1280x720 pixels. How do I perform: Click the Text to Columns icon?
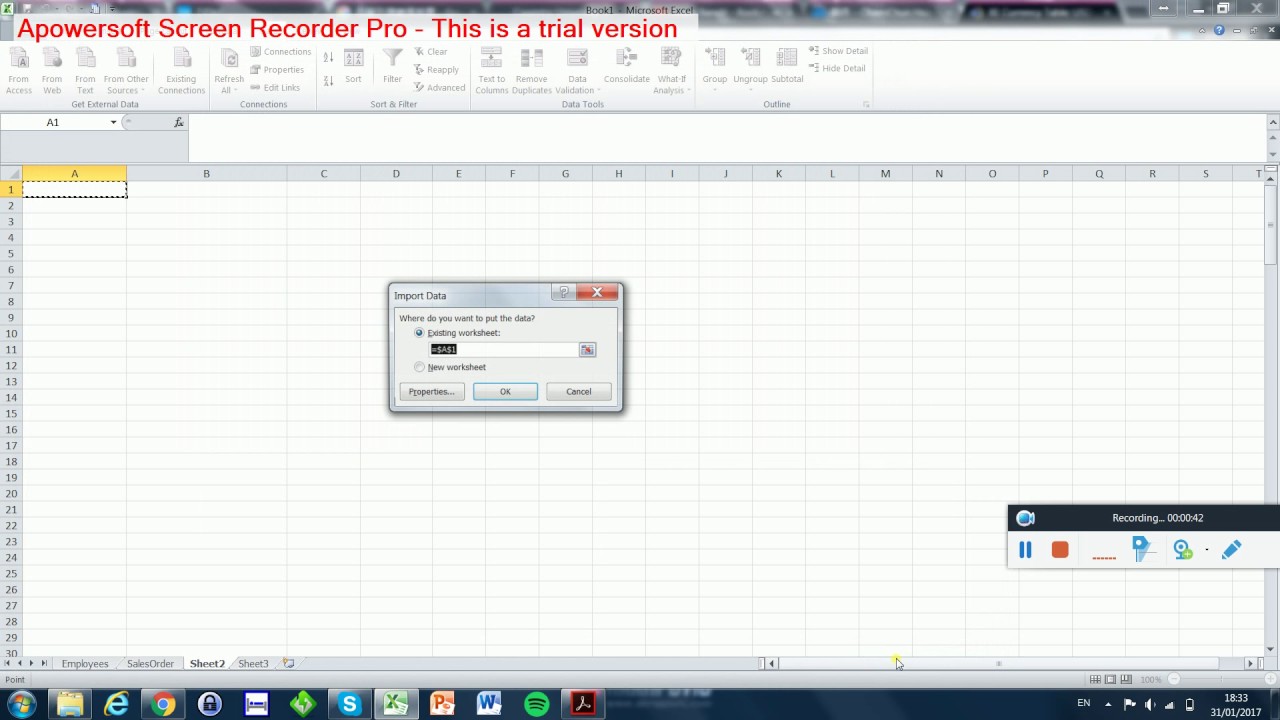(491, 70)
